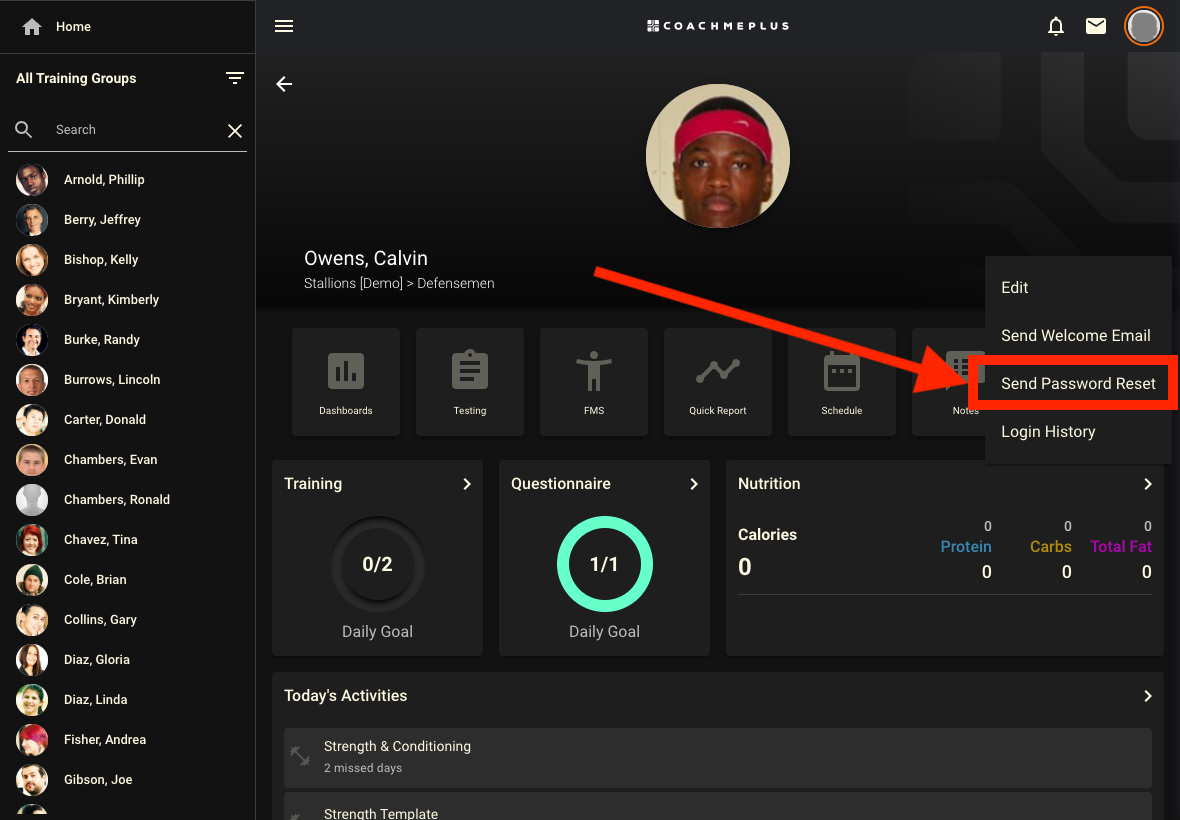Screen dimensions: 1180x820
Task: Expand the Nutrition card chevron
Action: [x=1147, y=484]
